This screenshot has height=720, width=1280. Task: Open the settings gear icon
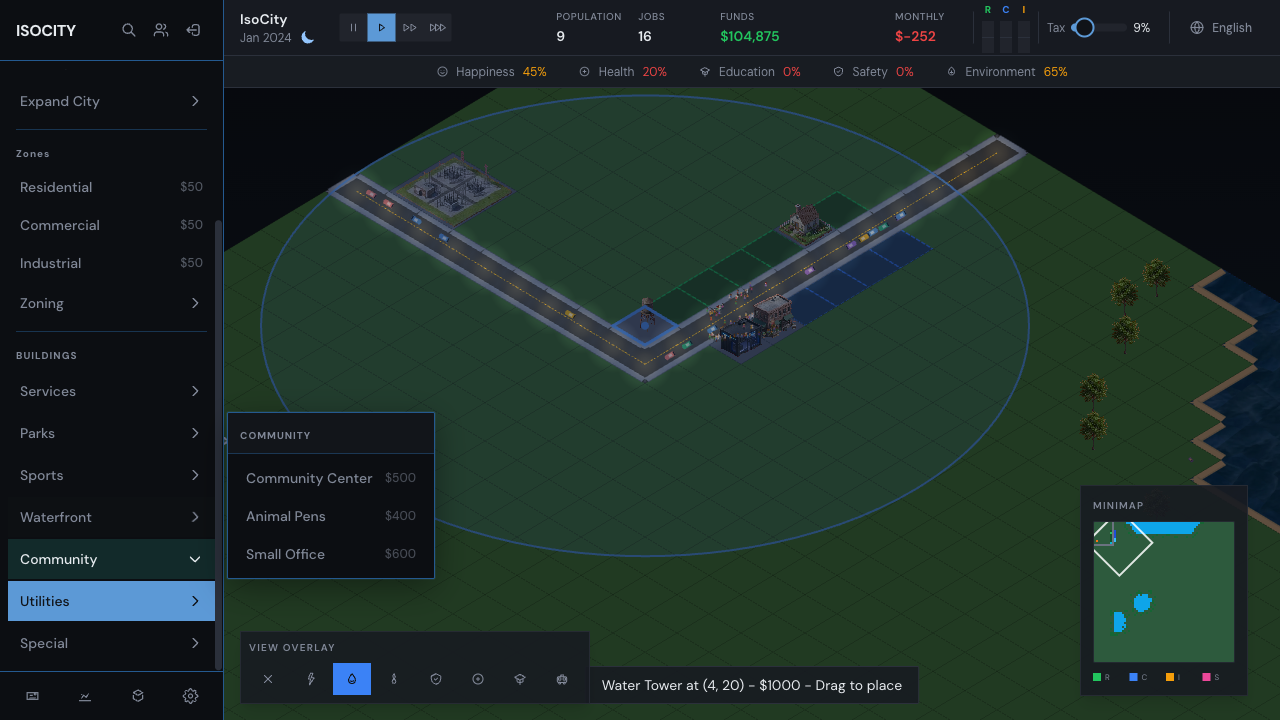point(190,695)
